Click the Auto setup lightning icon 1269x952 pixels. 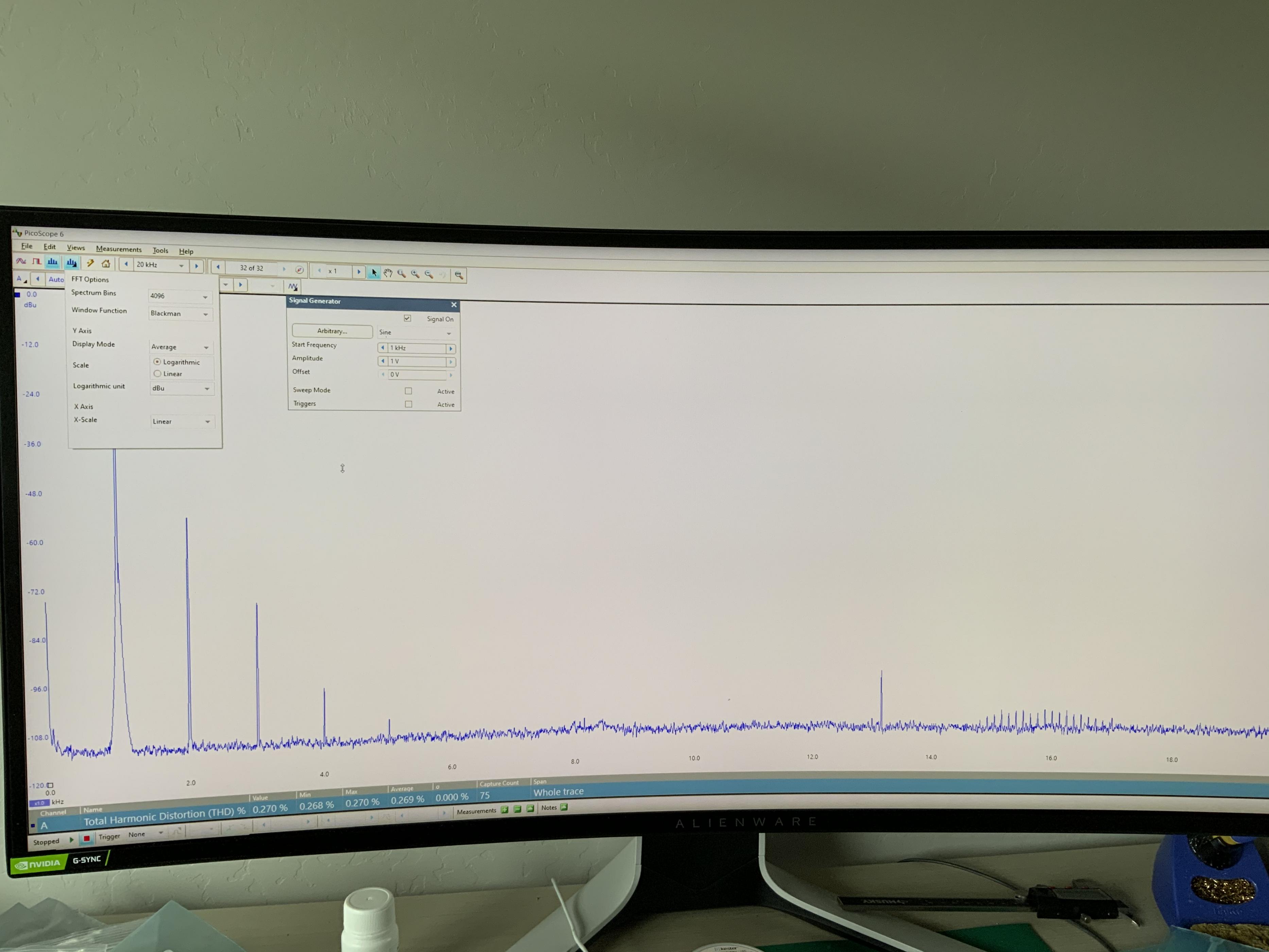coord(90,263)
